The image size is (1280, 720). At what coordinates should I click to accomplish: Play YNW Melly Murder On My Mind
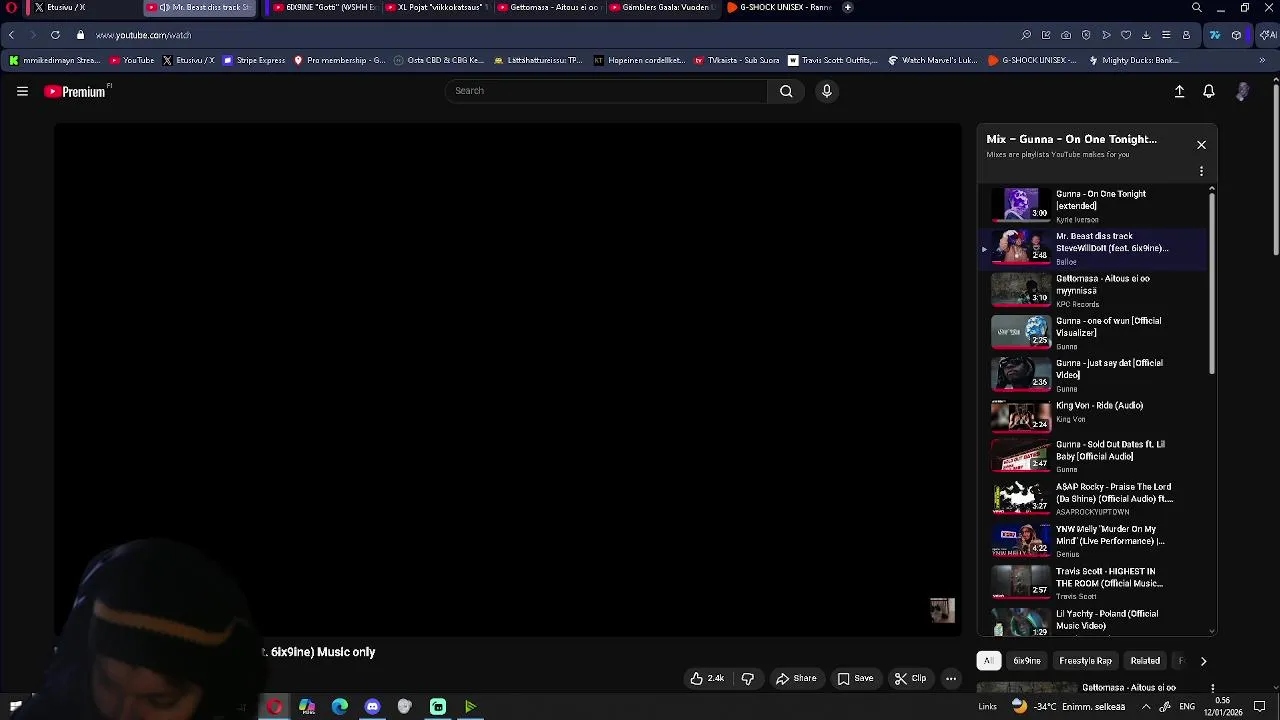point(1093,540)
